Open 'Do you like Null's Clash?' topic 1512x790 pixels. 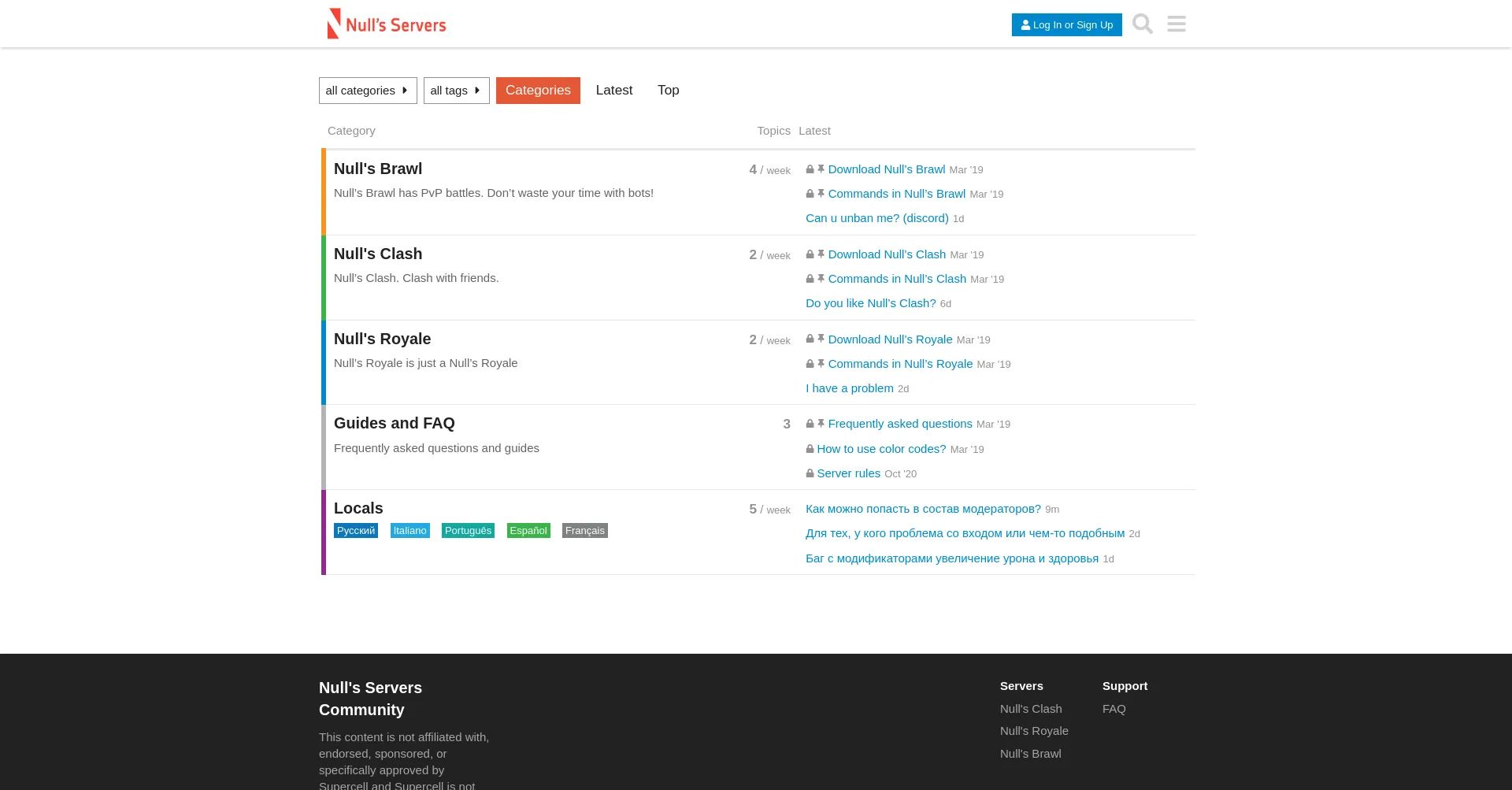click(871, 303)
